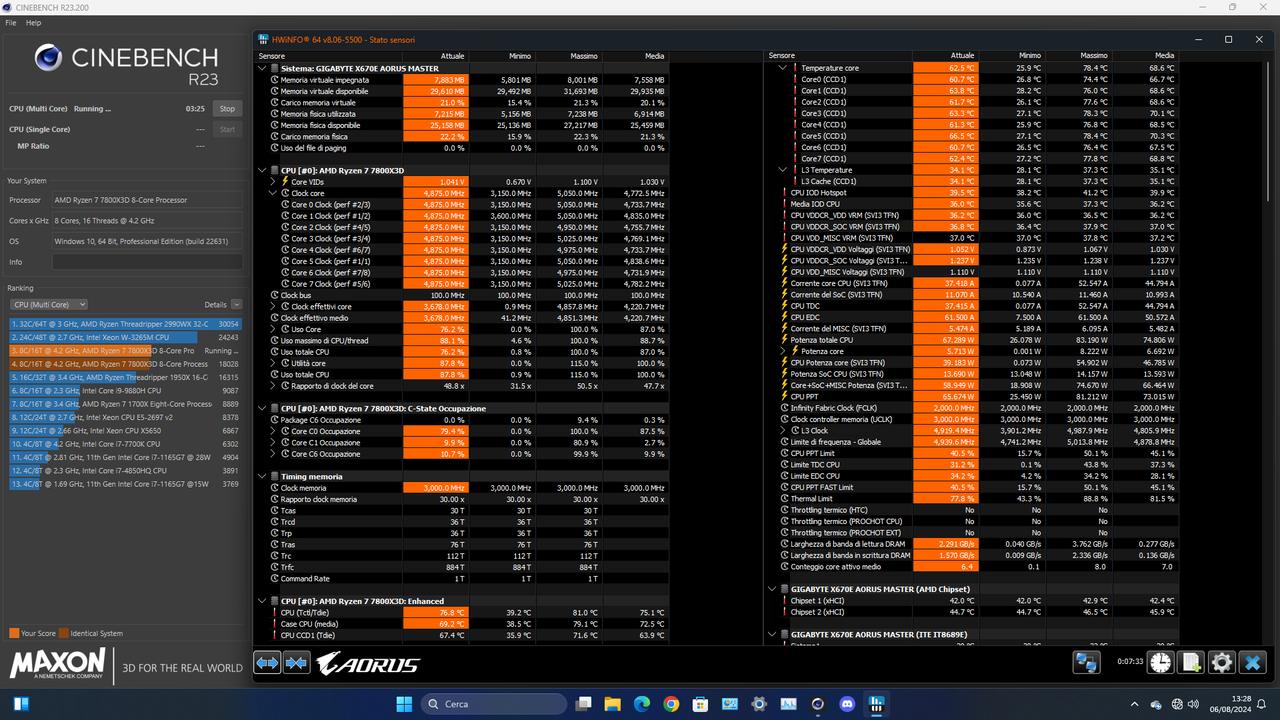Open the File menu in Cinebench
The image size is (1280, 720).
(10, 22)
